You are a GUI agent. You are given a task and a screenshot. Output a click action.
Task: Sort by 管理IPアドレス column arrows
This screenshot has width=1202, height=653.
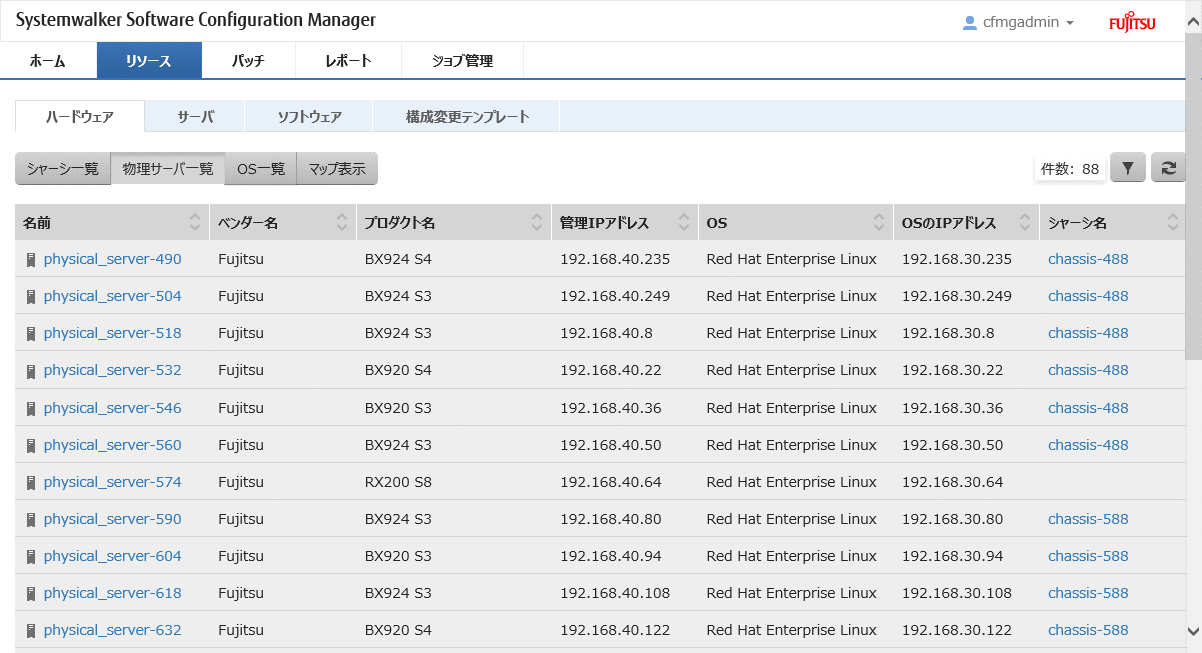(684, 222)
